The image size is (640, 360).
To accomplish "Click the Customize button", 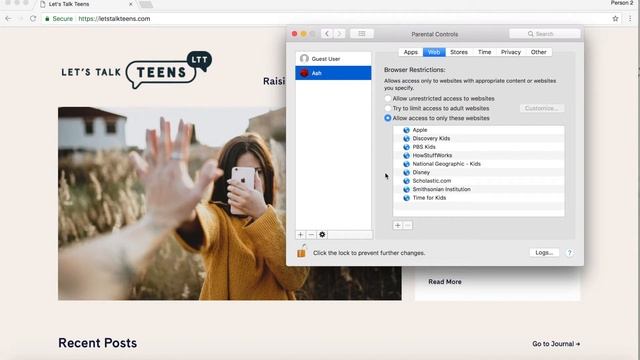I will coord(542,108).
